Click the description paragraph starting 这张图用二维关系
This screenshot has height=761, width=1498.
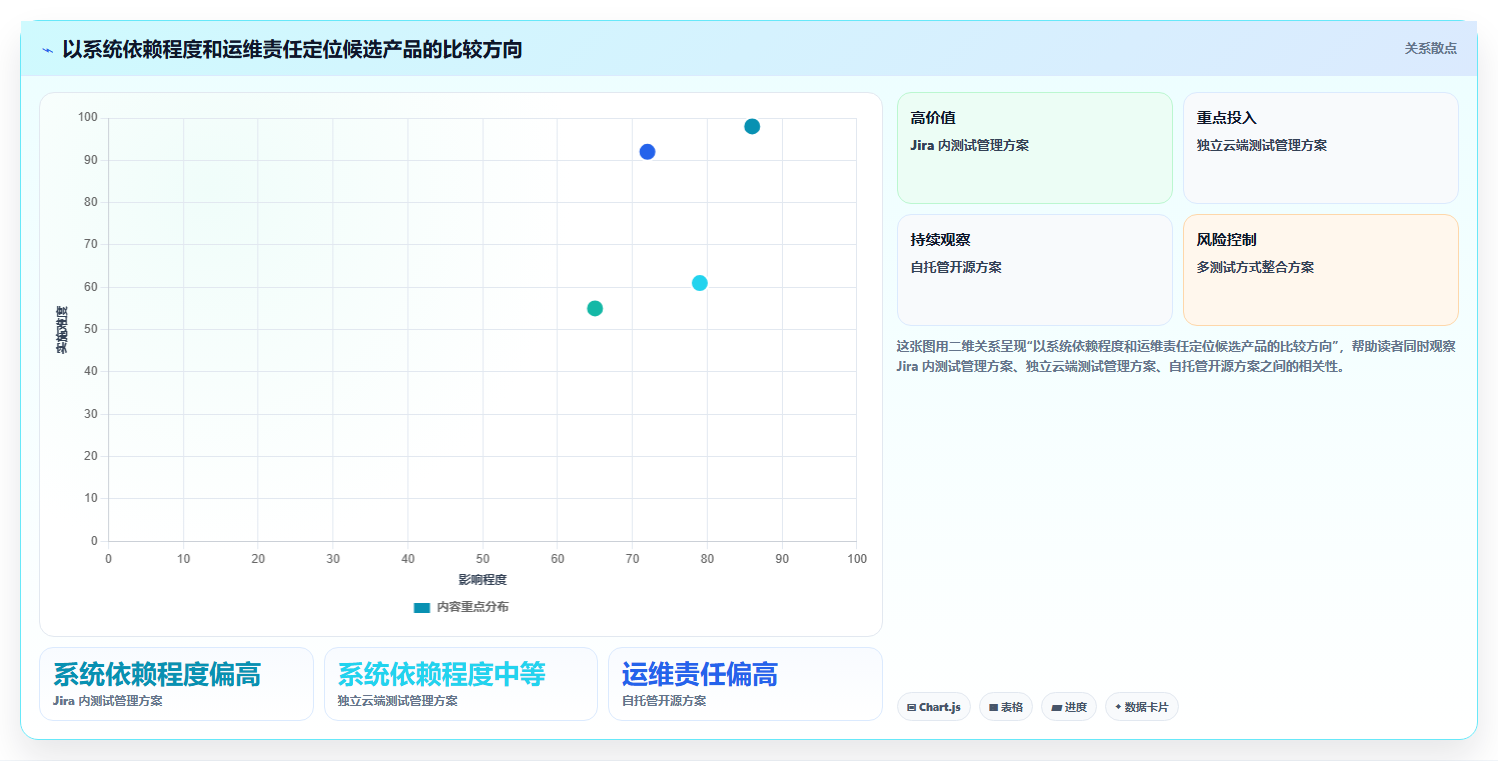tap(1176, 356)
